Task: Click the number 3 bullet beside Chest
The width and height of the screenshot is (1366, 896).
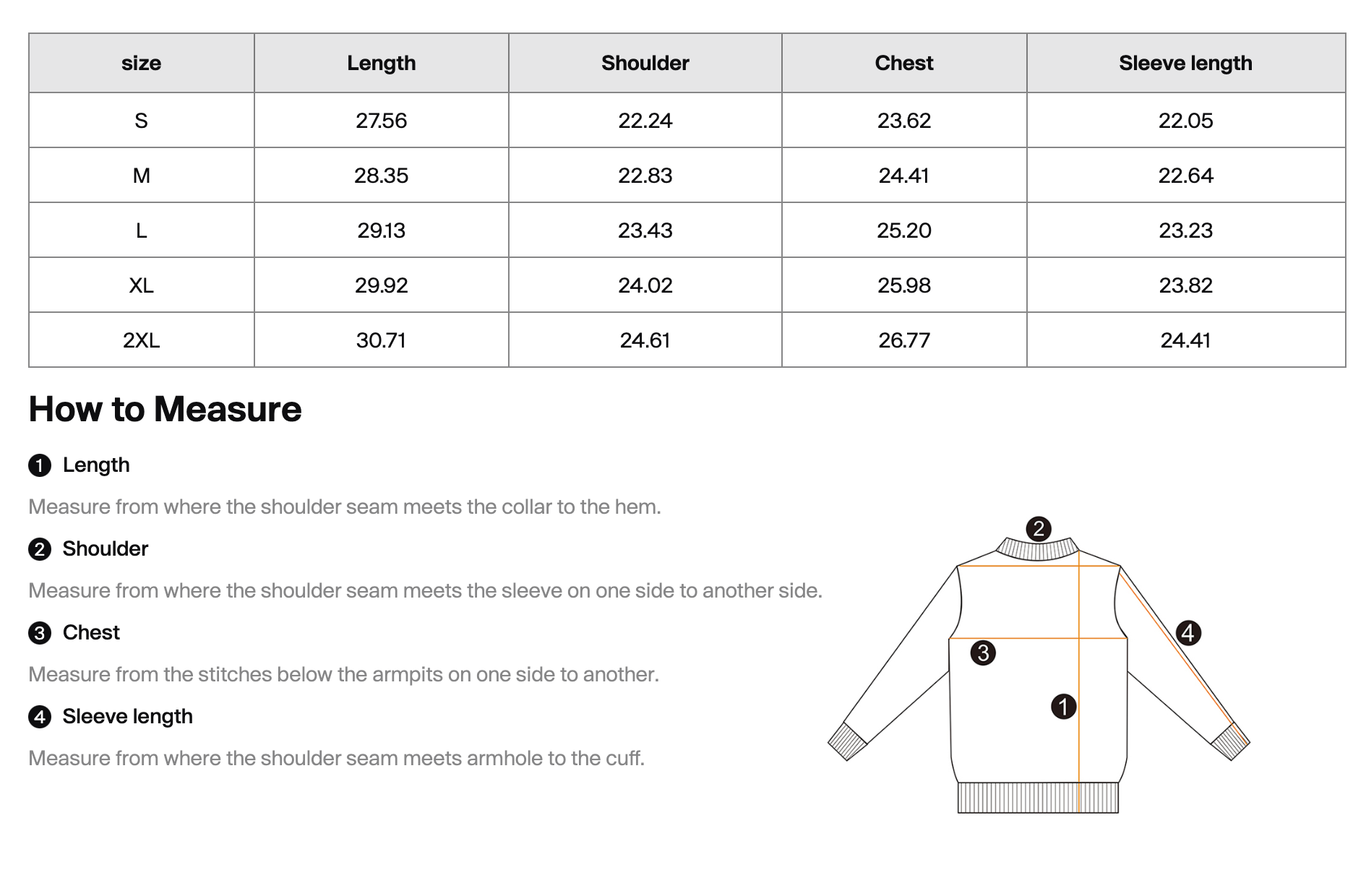Action: (40, 633)
